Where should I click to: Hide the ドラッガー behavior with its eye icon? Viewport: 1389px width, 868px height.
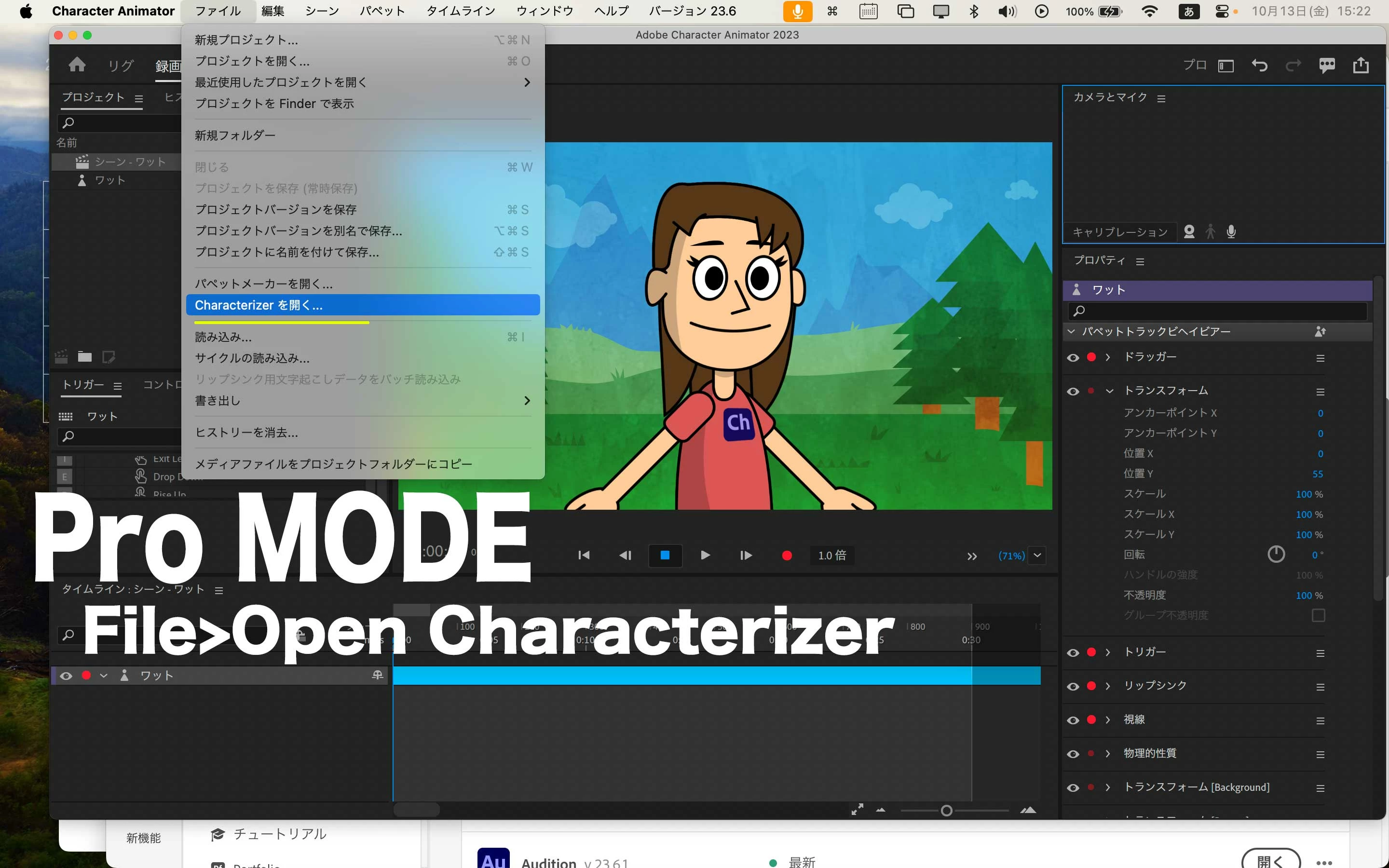(x=1073, y=358)
